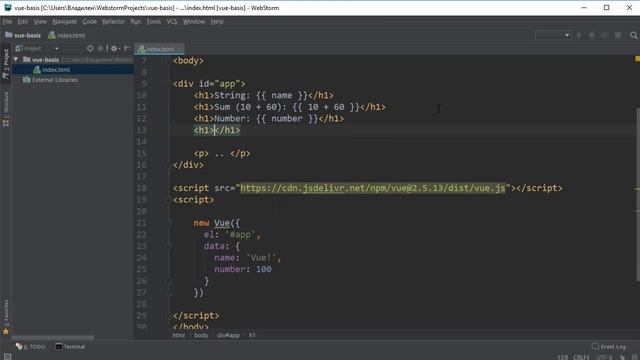Click the UTF-8 encoding status
The image size is (640, 360).
coord(604,357)
